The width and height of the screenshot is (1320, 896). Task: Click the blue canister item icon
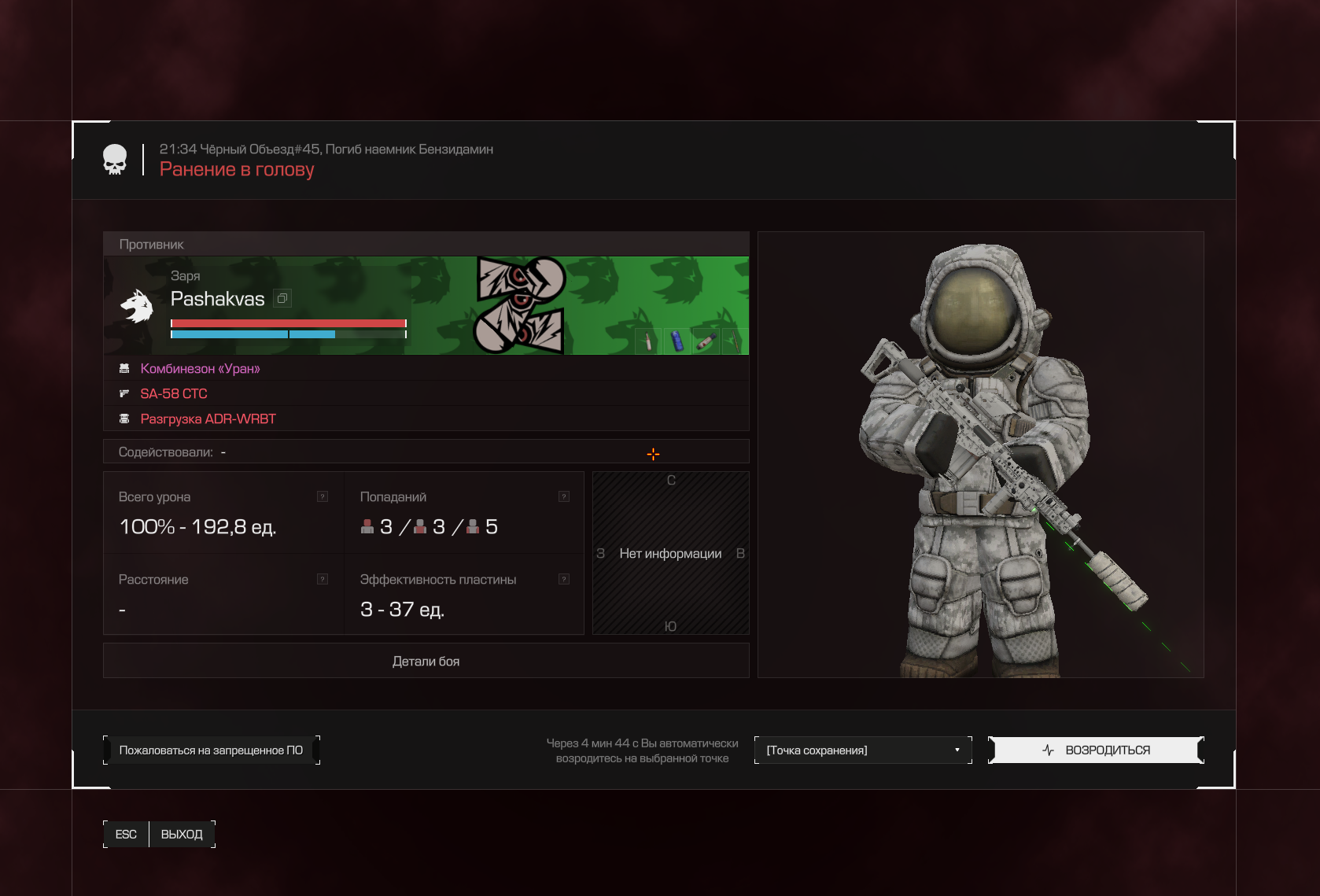click(x=677, y=341)
